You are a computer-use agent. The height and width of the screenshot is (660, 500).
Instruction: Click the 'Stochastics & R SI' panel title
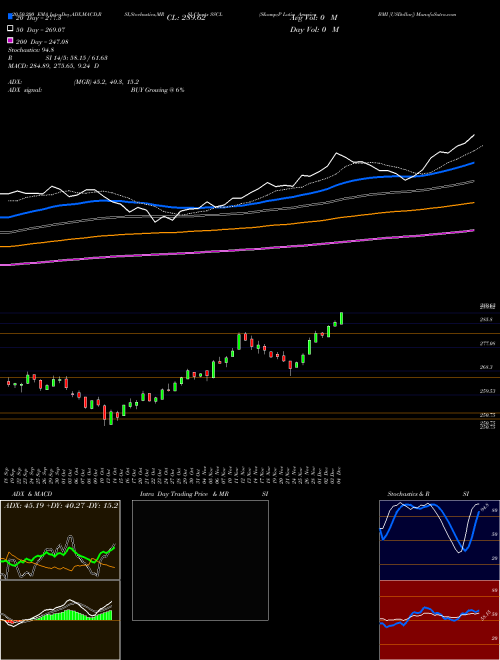(x=428, y=494)
